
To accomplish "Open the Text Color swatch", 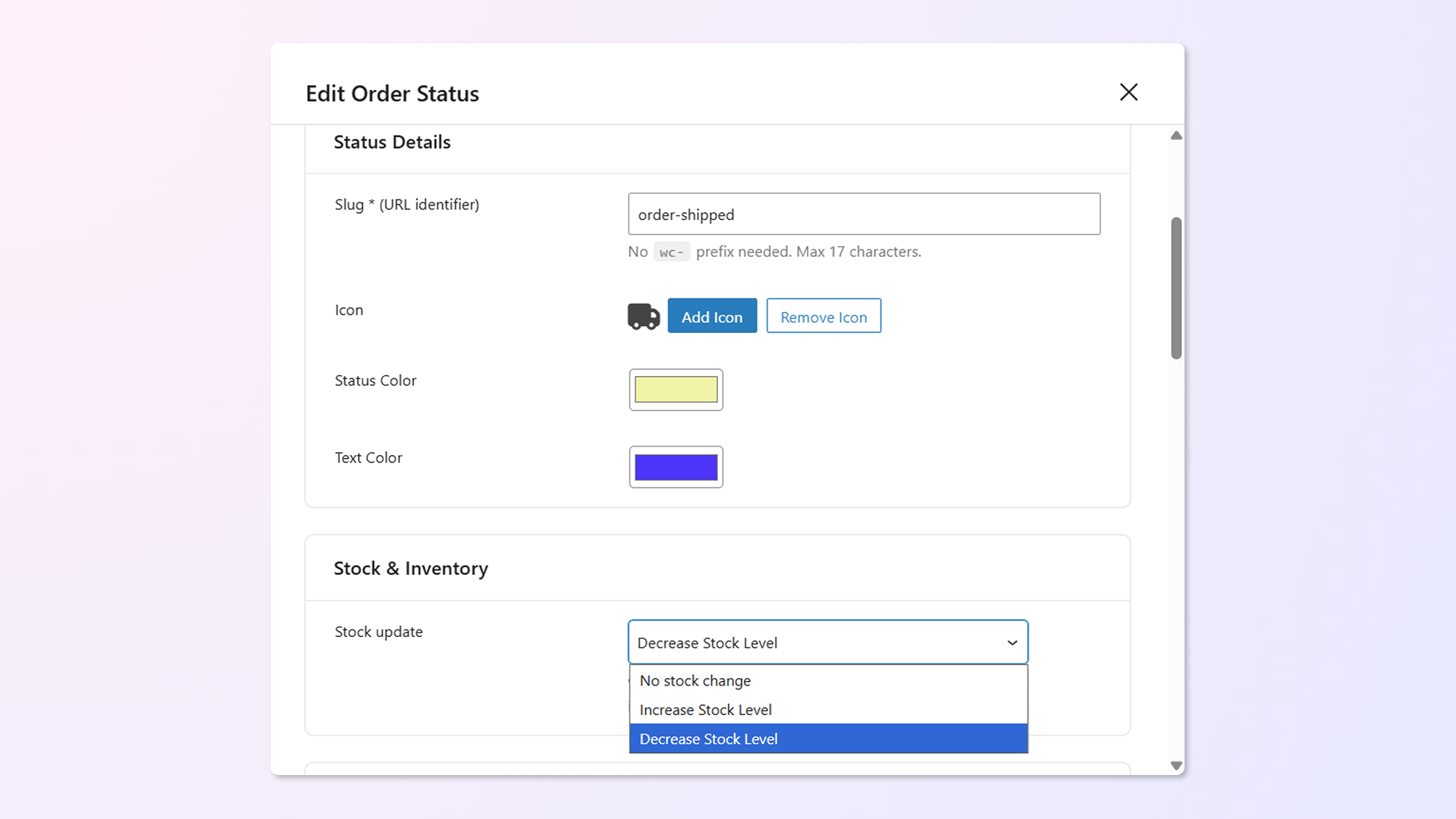I will 676,467.
